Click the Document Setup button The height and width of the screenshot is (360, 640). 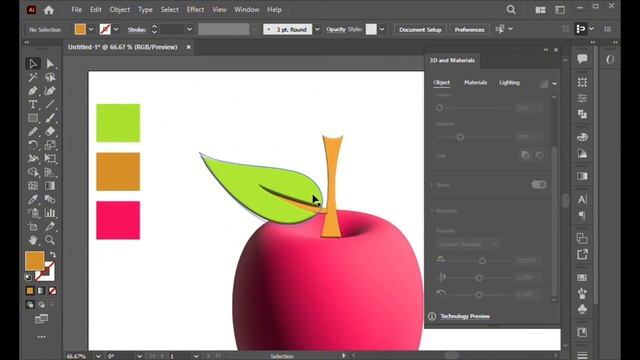point(420,29)
